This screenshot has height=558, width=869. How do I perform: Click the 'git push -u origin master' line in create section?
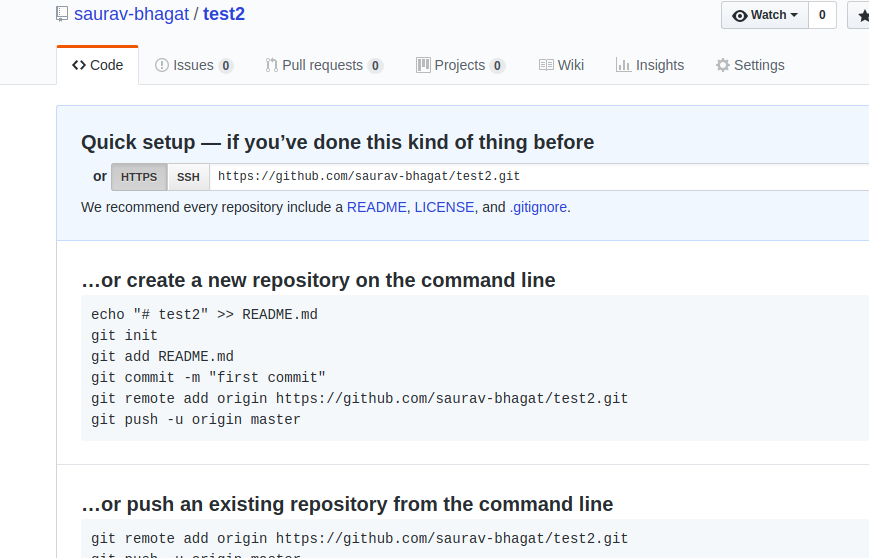point(196,420)
